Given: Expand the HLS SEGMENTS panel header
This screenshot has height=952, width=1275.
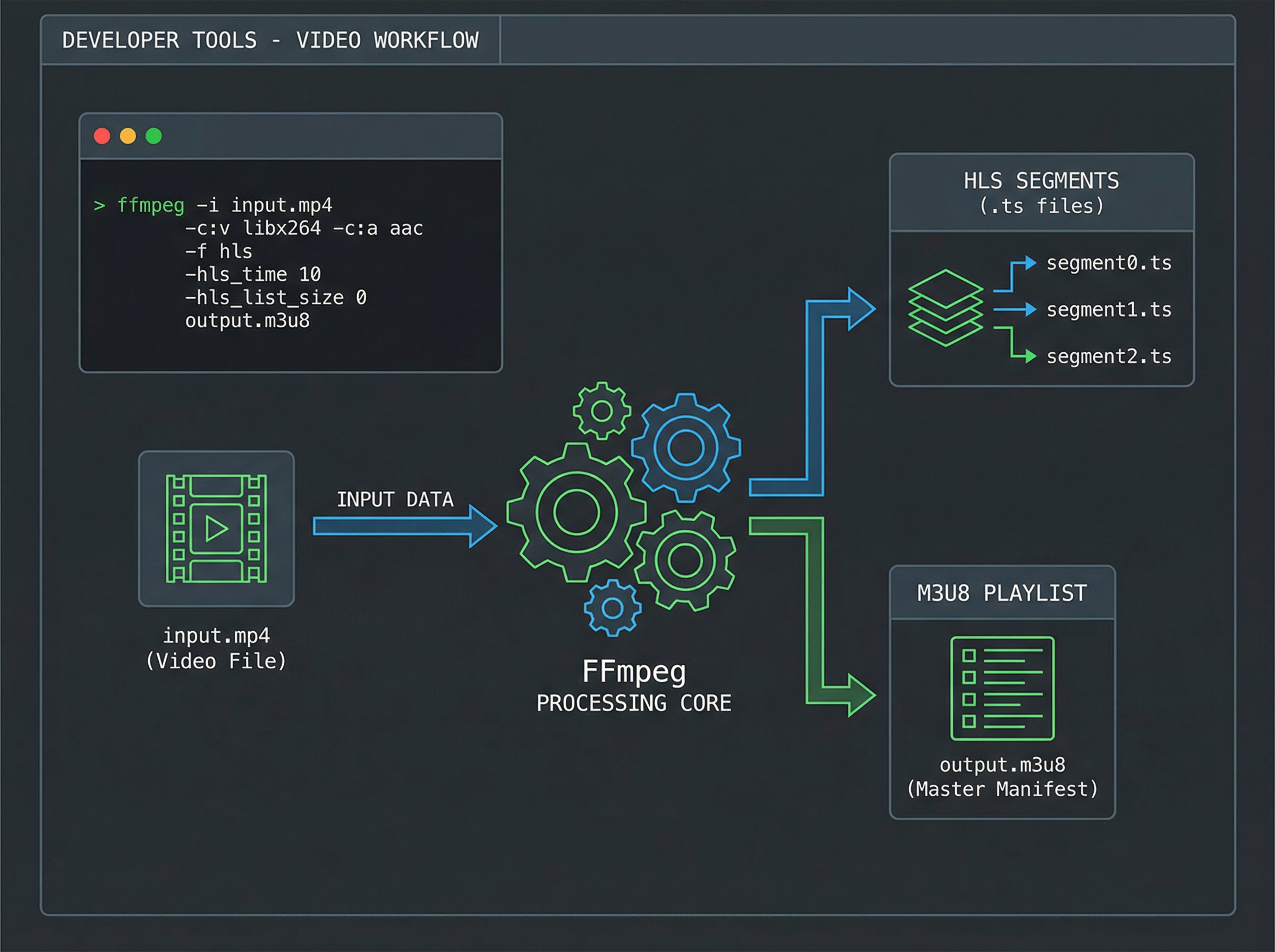Looking at the screenshot, I should (x=1043, y=193).
